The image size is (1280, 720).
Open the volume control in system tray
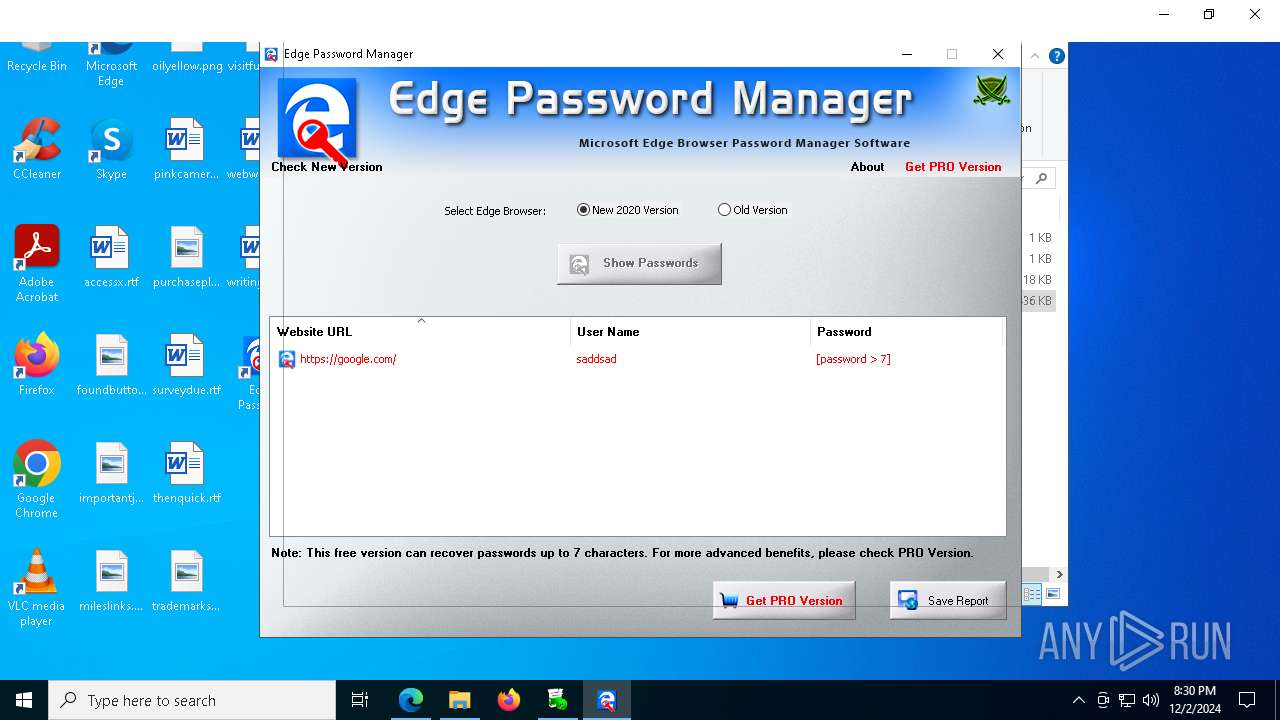(x=1151, y=700)
